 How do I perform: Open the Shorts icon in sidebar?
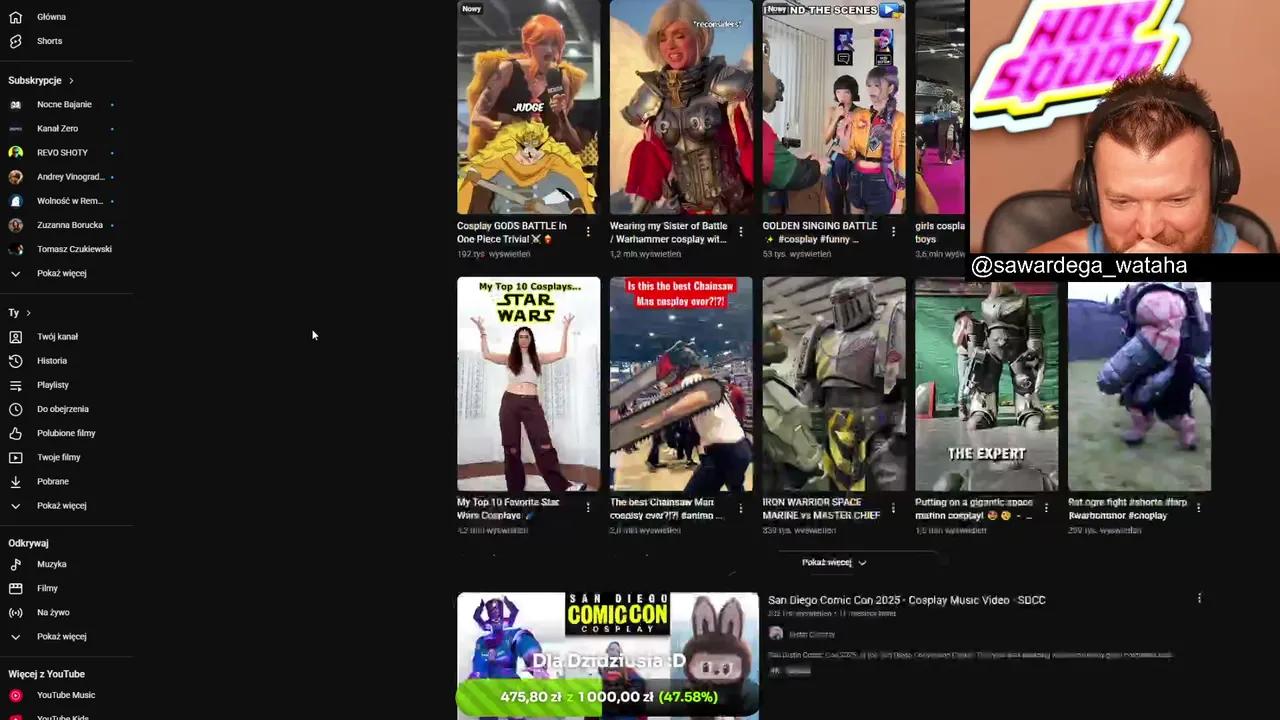[x=15, y=41]
